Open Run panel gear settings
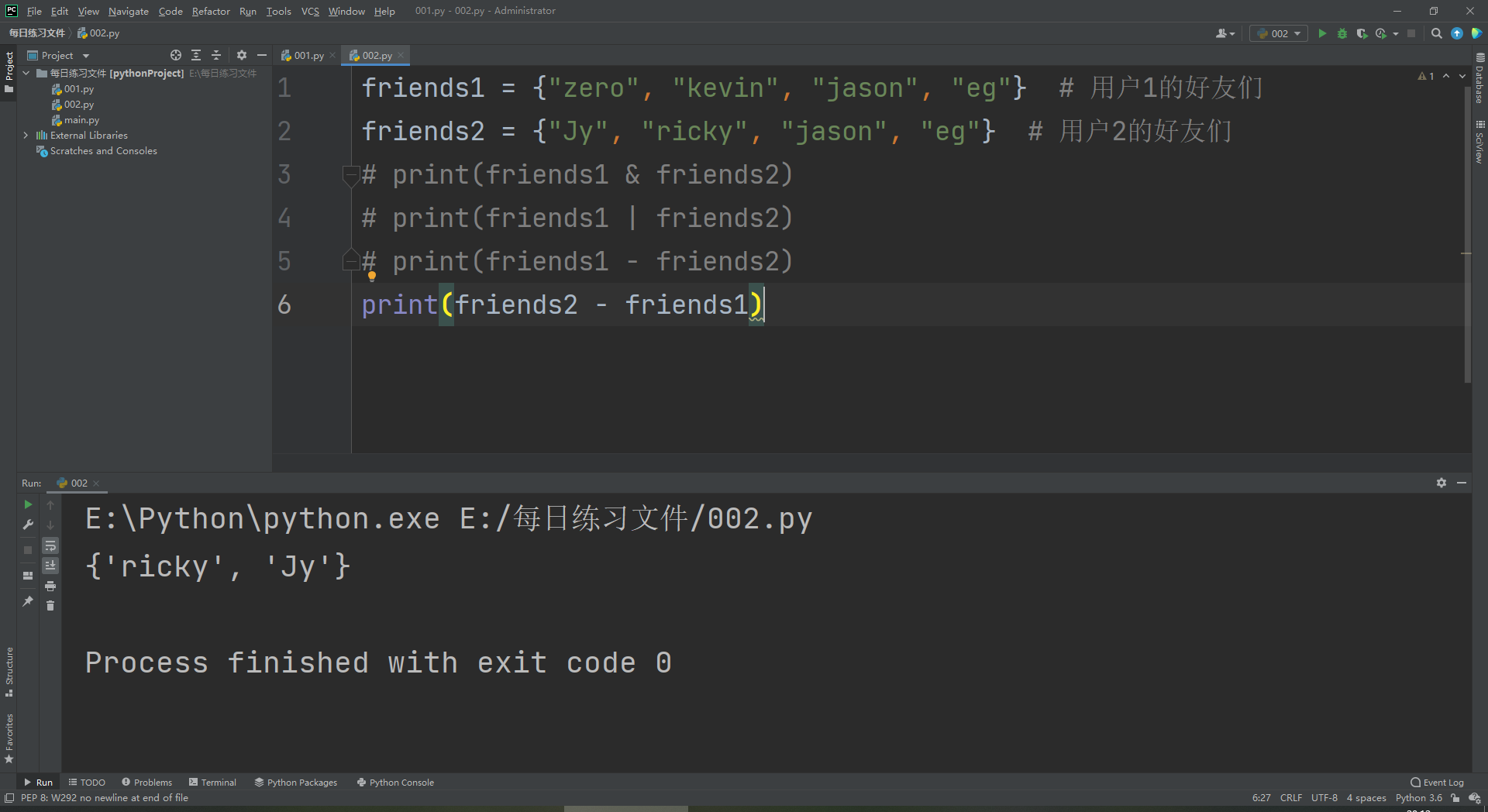The width and height of the screenshot is (1488, 812). pyautogui.click(x=1441, y=483)
